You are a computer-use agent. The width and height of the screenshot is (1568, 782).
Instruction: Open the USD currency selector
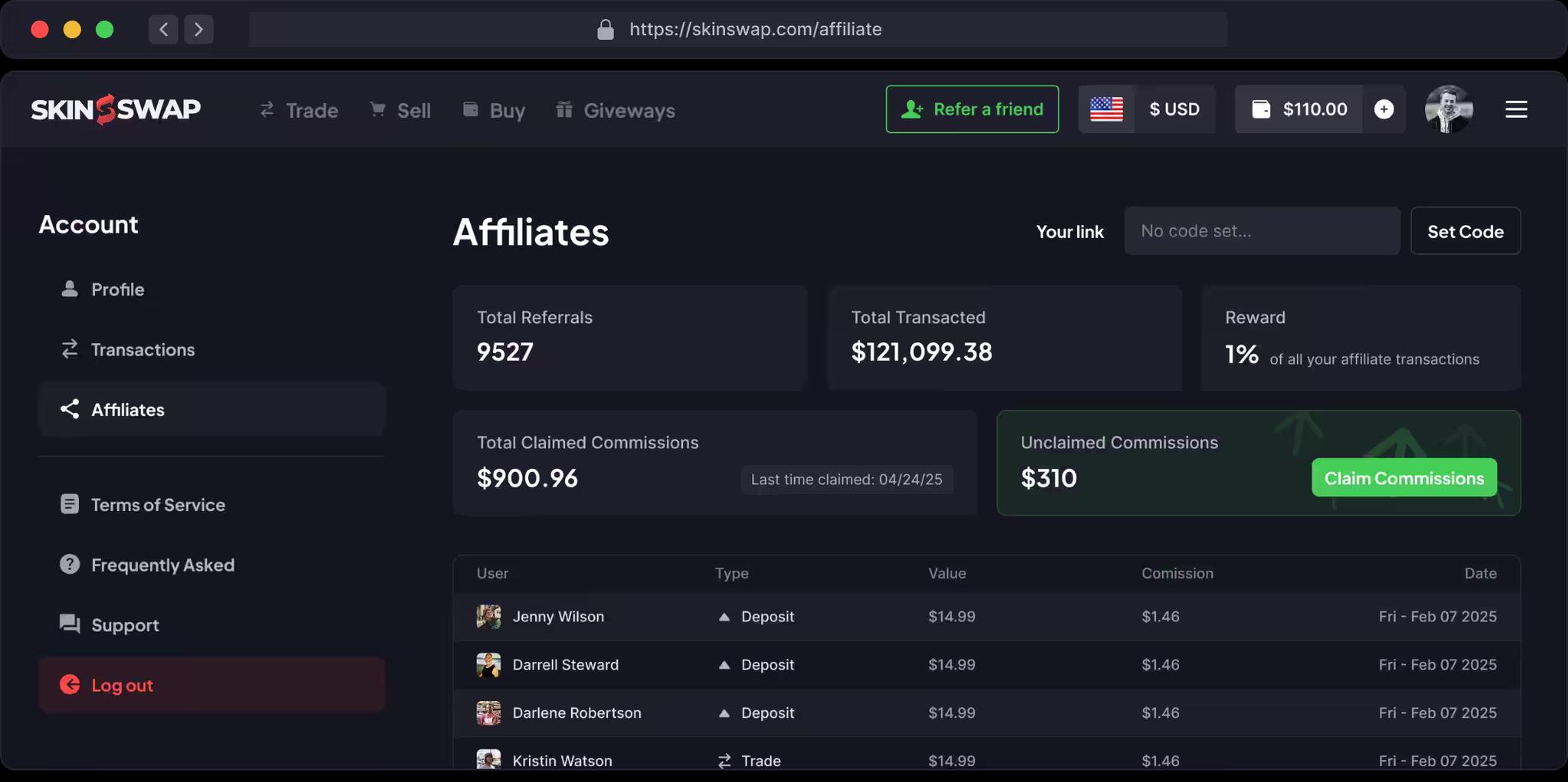pos(1174,109)
